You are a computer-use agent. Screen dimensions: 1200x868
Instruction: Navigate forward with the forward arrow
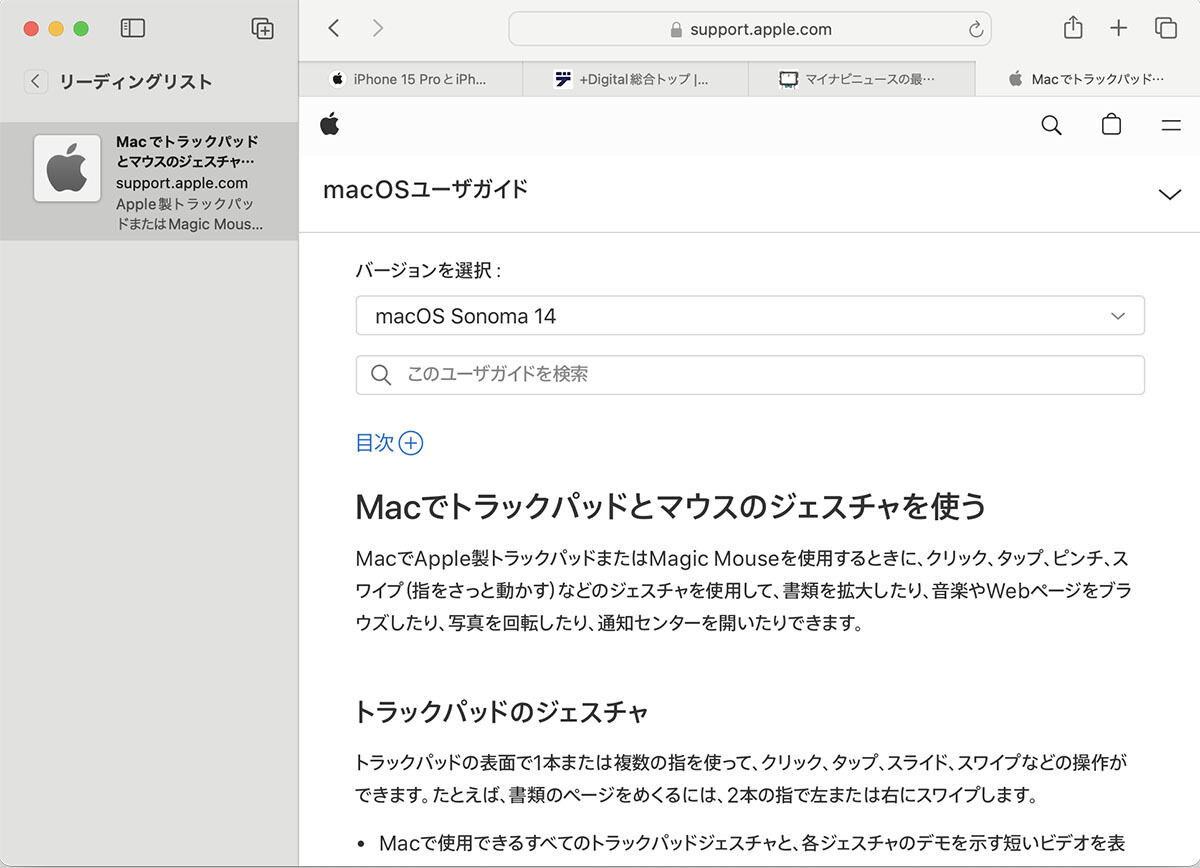(377, 29)
